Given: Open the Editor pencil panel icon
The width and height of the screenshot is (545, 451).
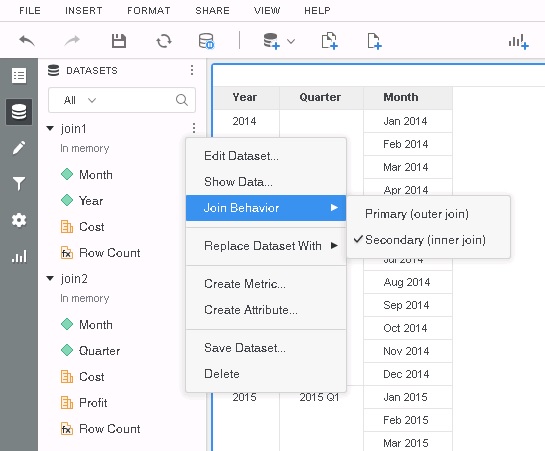Looking at the screenshot, I should (19, 148).
